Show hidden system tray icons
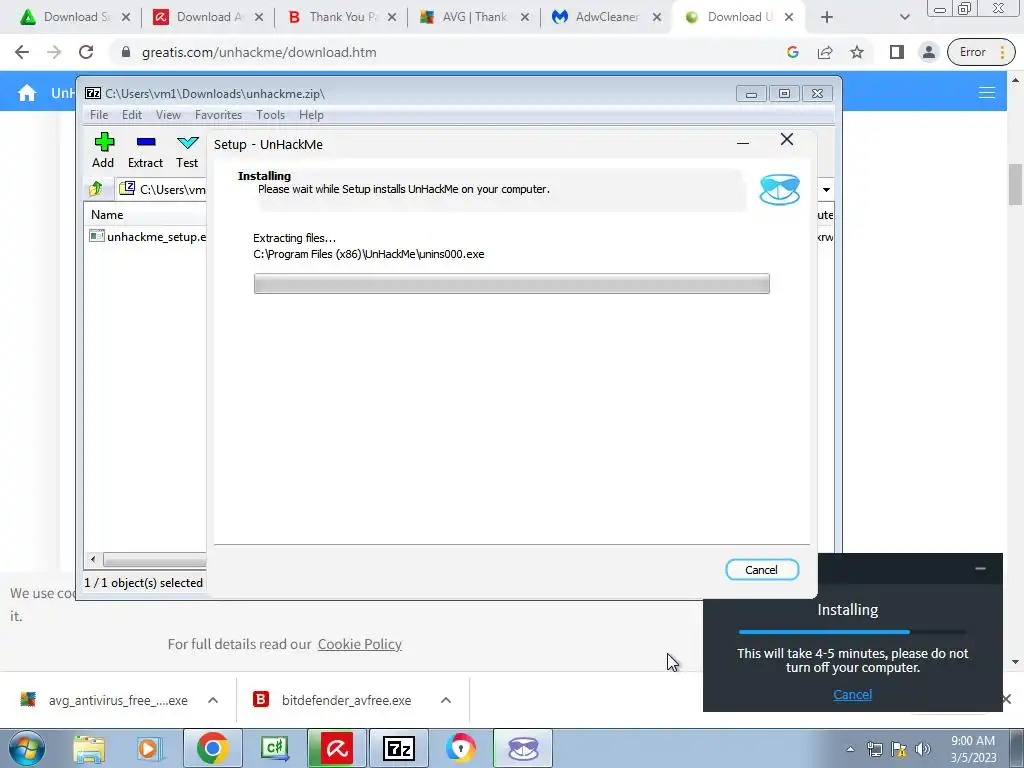The width and height of the screenshot is (1024, 768). 850,749
